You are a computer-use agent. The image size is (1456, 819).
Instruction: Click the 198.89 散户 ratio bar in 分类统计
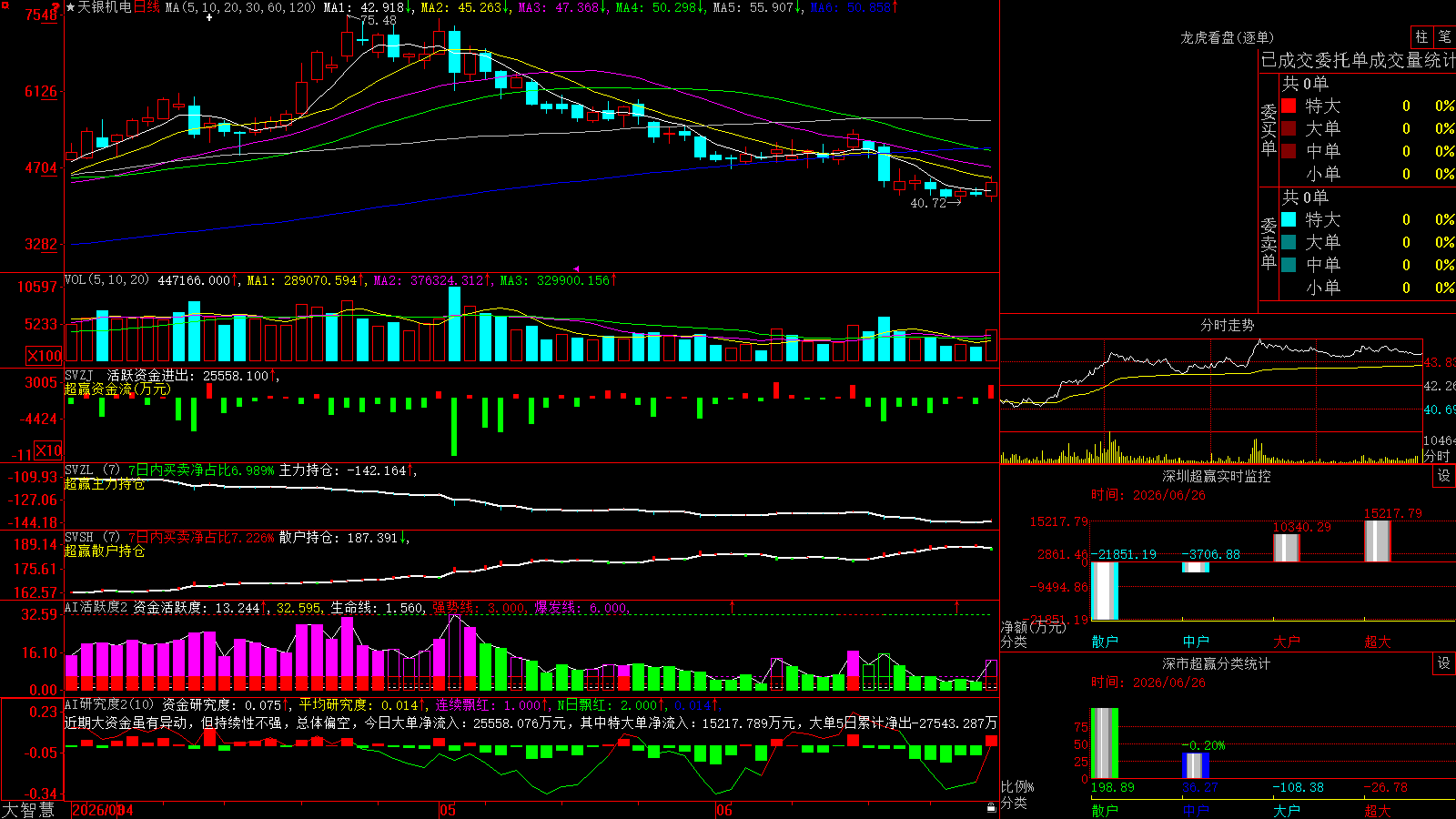(x=1105, y=743)
